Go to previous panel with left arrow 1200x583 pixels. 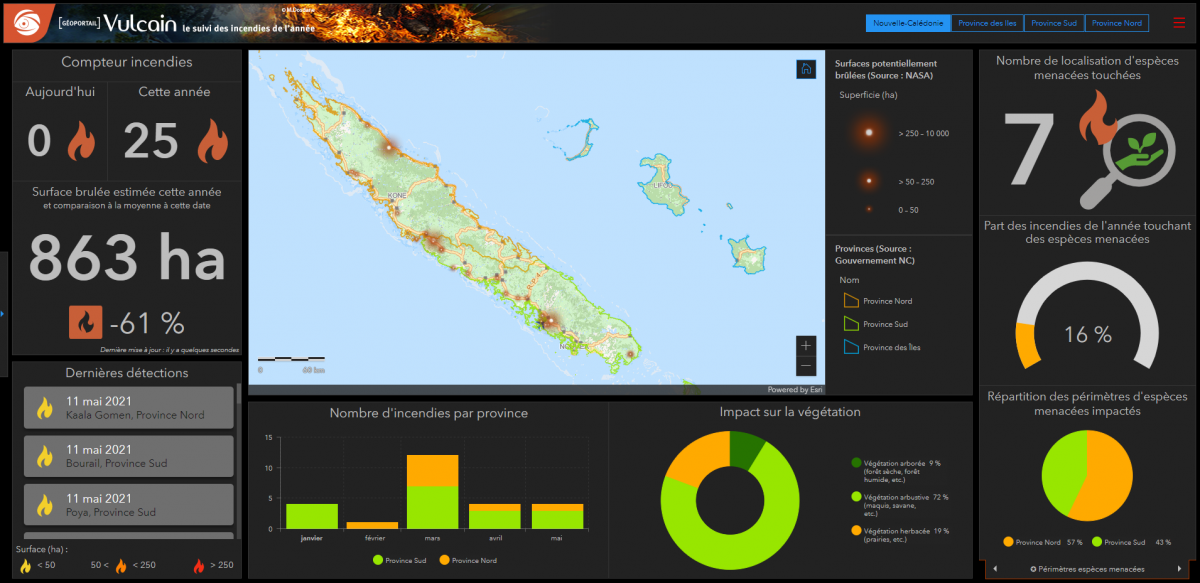[x=994, y=569]
